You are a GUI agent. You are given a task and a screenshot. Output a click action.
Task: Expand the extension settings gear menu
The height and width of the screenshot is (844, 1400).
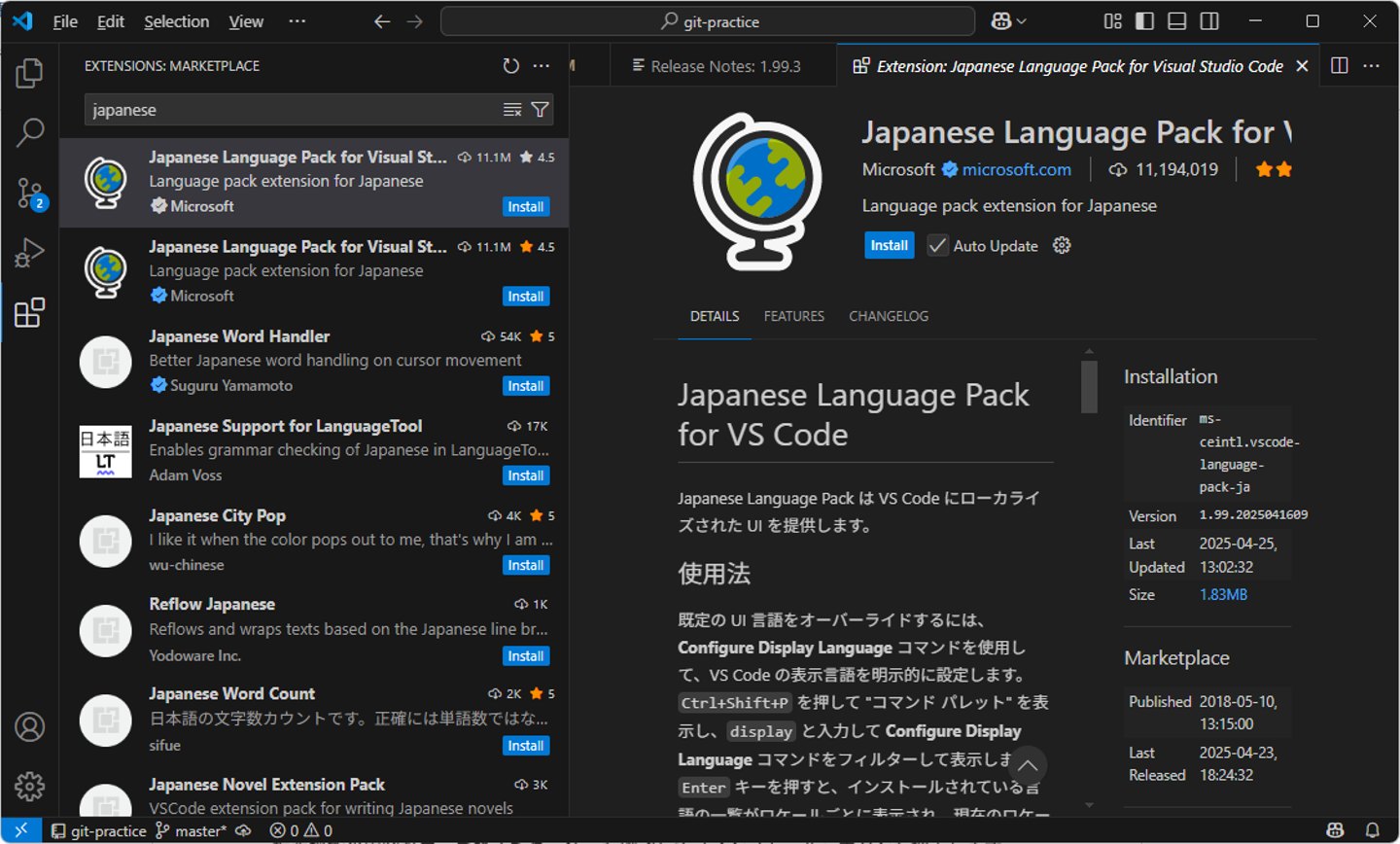(x=1062, y=246)
